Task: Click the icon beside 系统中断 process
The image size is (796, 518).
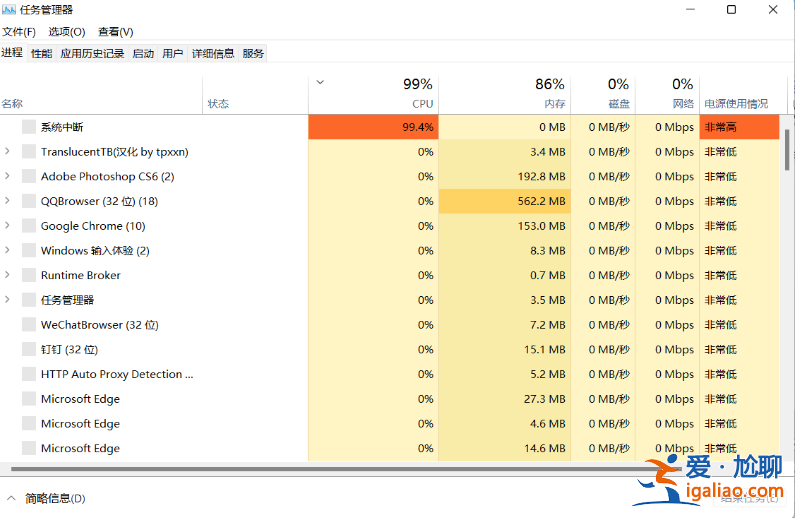Action: pos(29,127)
